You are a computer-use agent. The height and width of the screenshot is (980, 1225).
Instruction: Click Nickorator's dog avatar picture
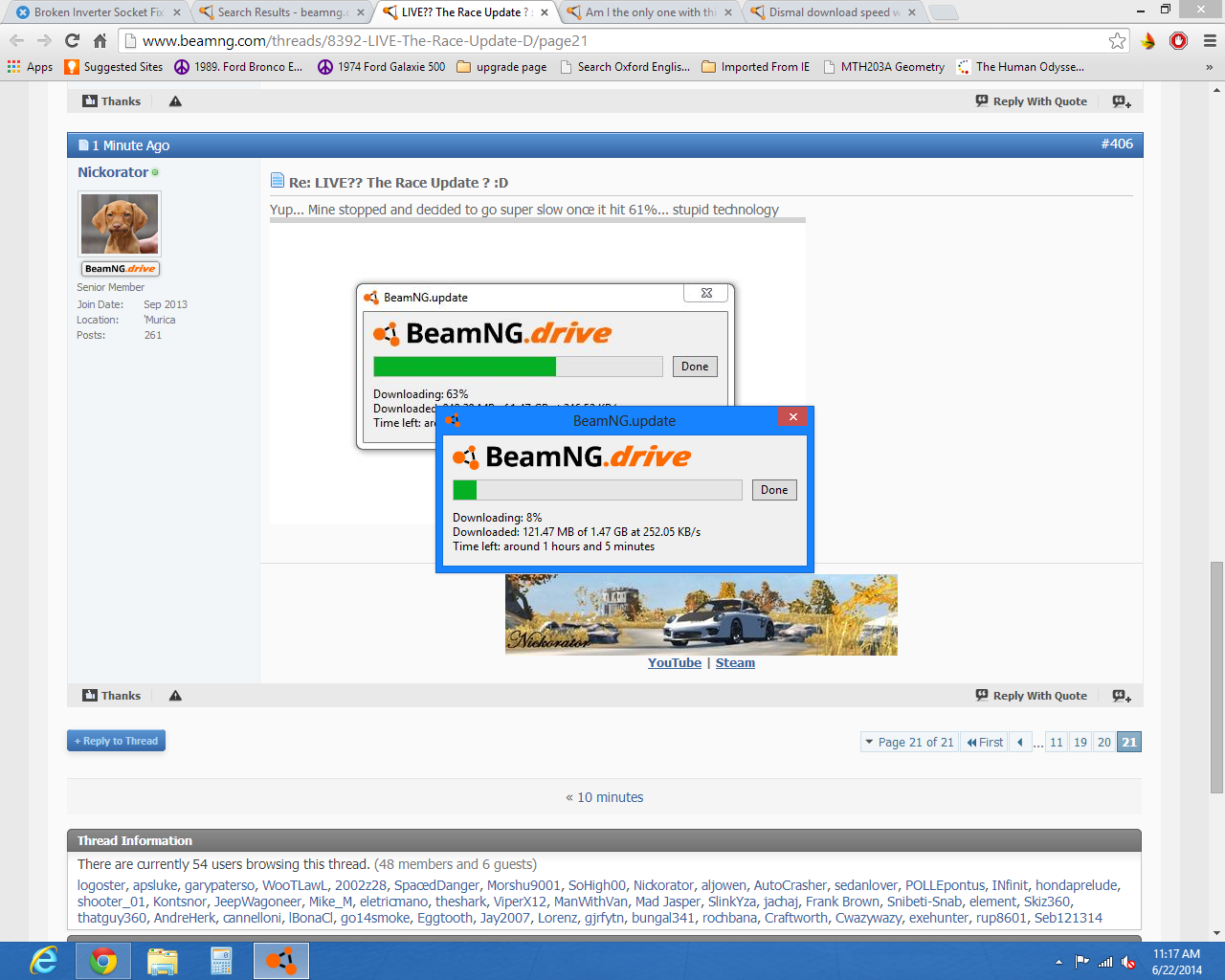(120, 224)
